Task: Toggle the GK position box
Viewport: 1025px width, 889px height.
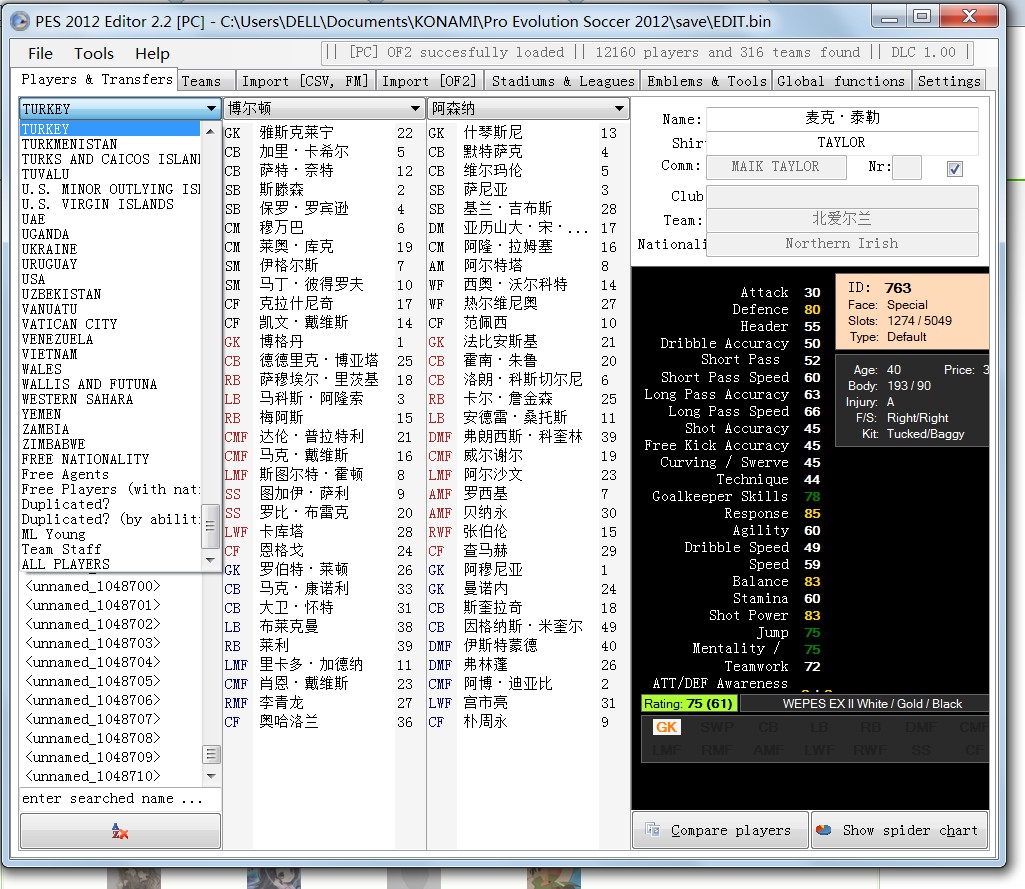Action: (x=666, y=727)
